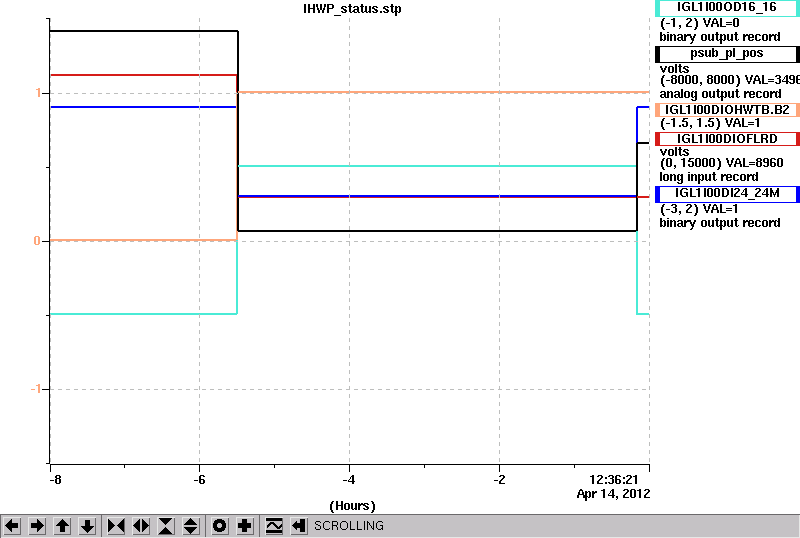
Task: Click the 'analog output record' description
Action: tap(720, 94)
